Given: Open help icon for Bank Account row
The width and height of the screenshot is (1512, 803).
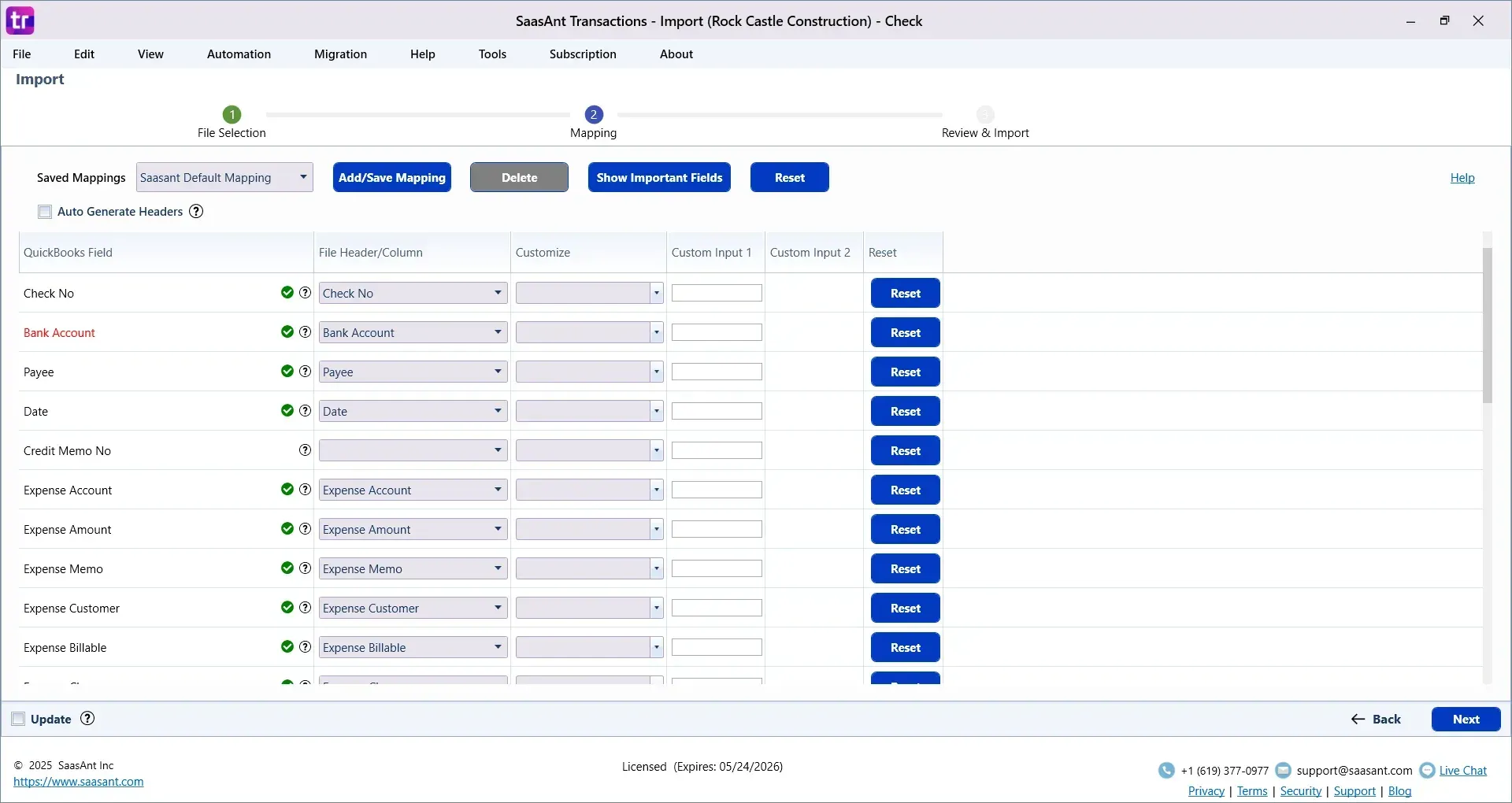Looking at the screenshot, I should (x=305, y=332).
